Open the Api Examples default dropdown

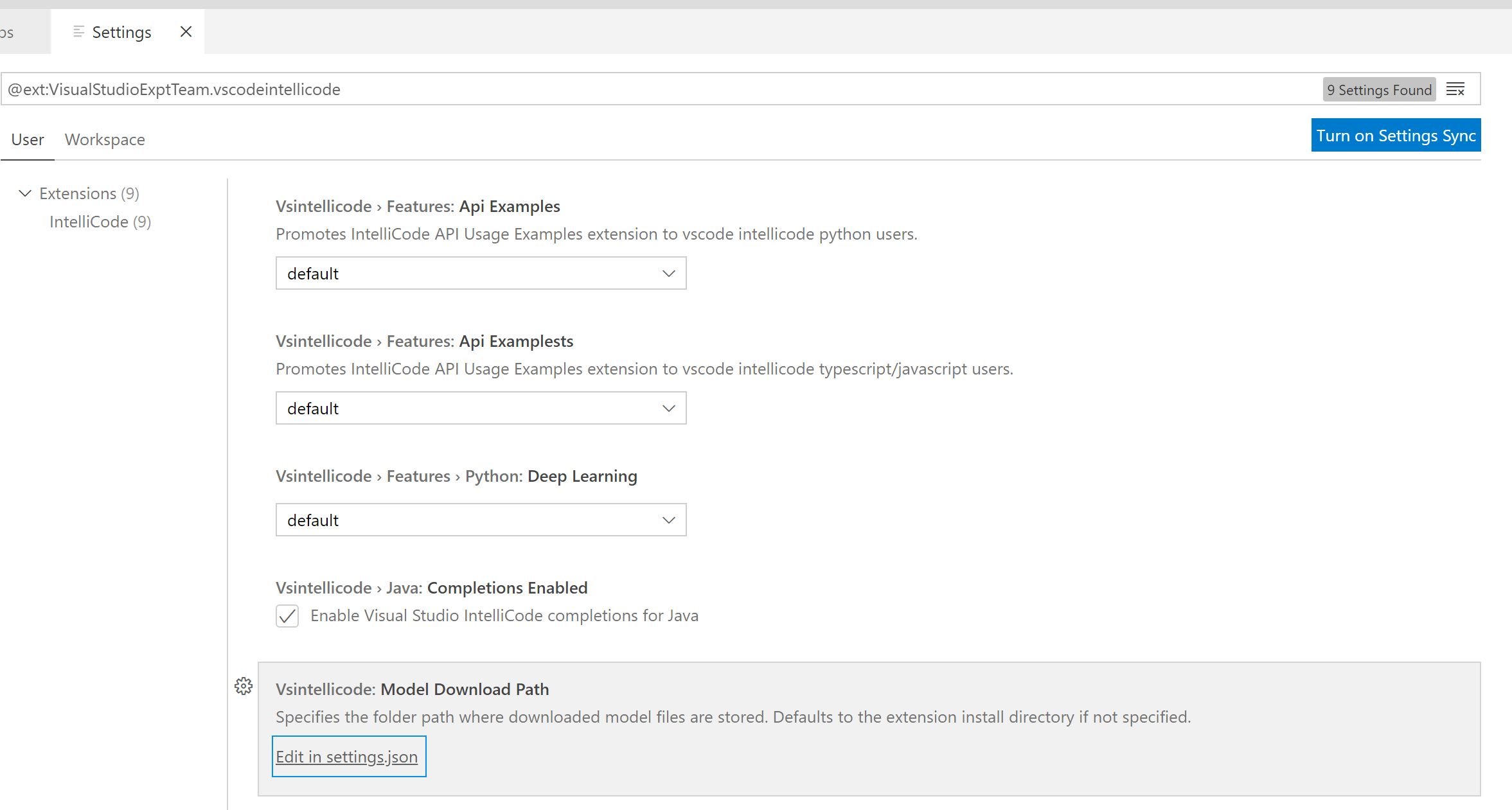tap(481, 274)
